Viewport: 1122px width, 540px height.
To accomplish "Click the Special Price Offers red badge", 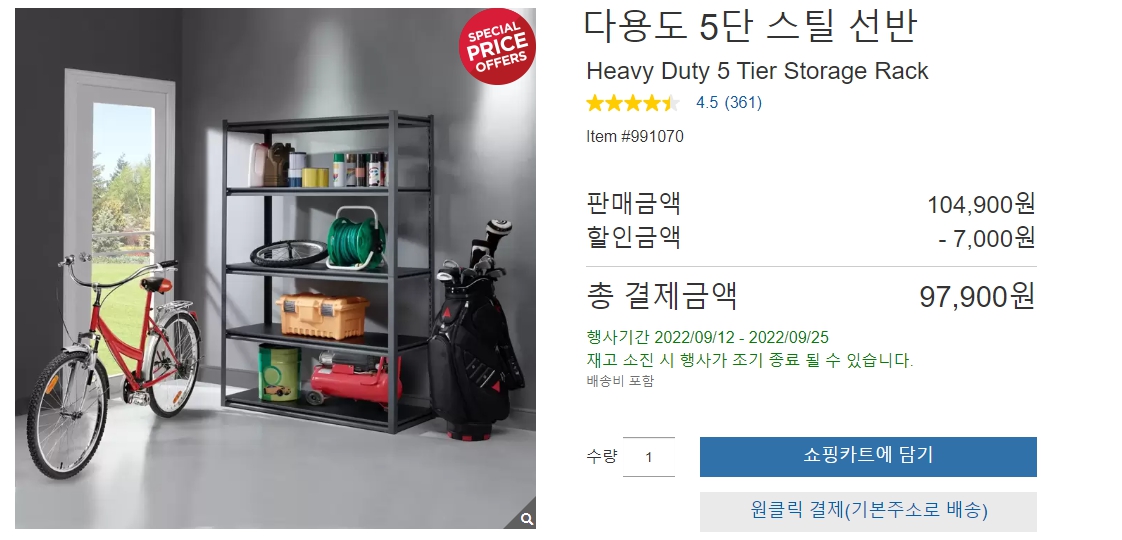I will (498, 46).
